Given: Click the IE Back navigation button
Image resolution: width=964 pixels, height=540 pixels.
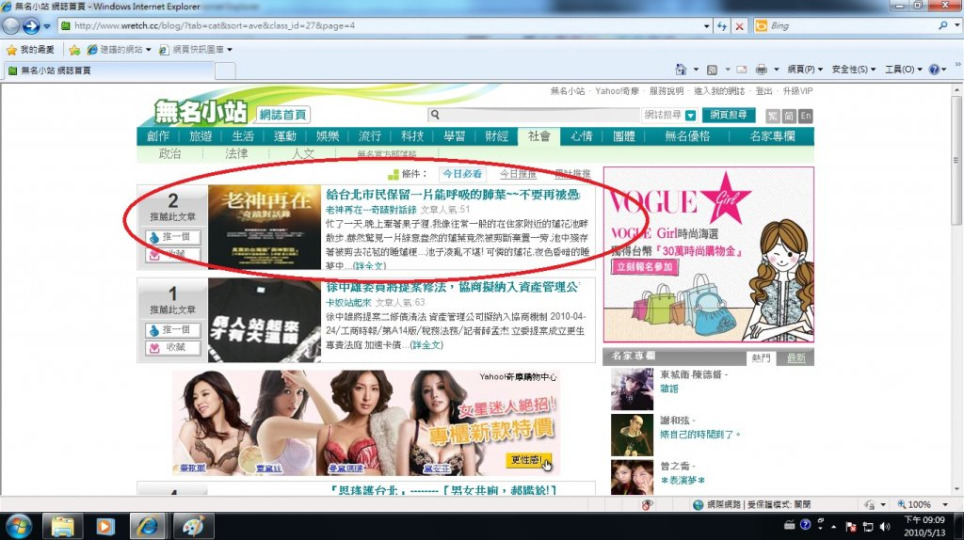Looking at the screenshot, I should [x=12, y=25].
